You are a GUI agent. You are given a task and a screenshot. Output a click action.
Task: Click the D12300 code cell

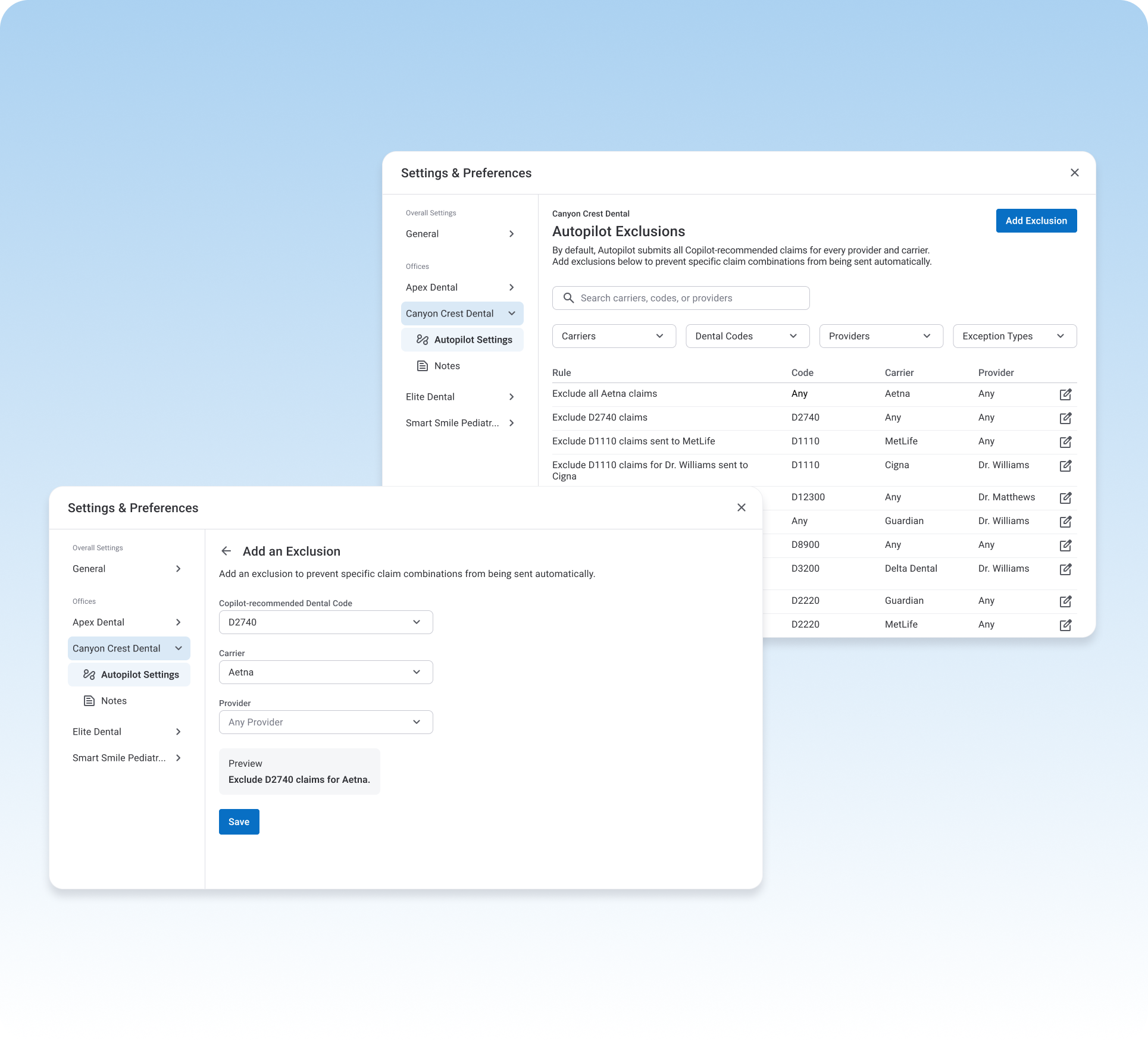click(808, 497)
